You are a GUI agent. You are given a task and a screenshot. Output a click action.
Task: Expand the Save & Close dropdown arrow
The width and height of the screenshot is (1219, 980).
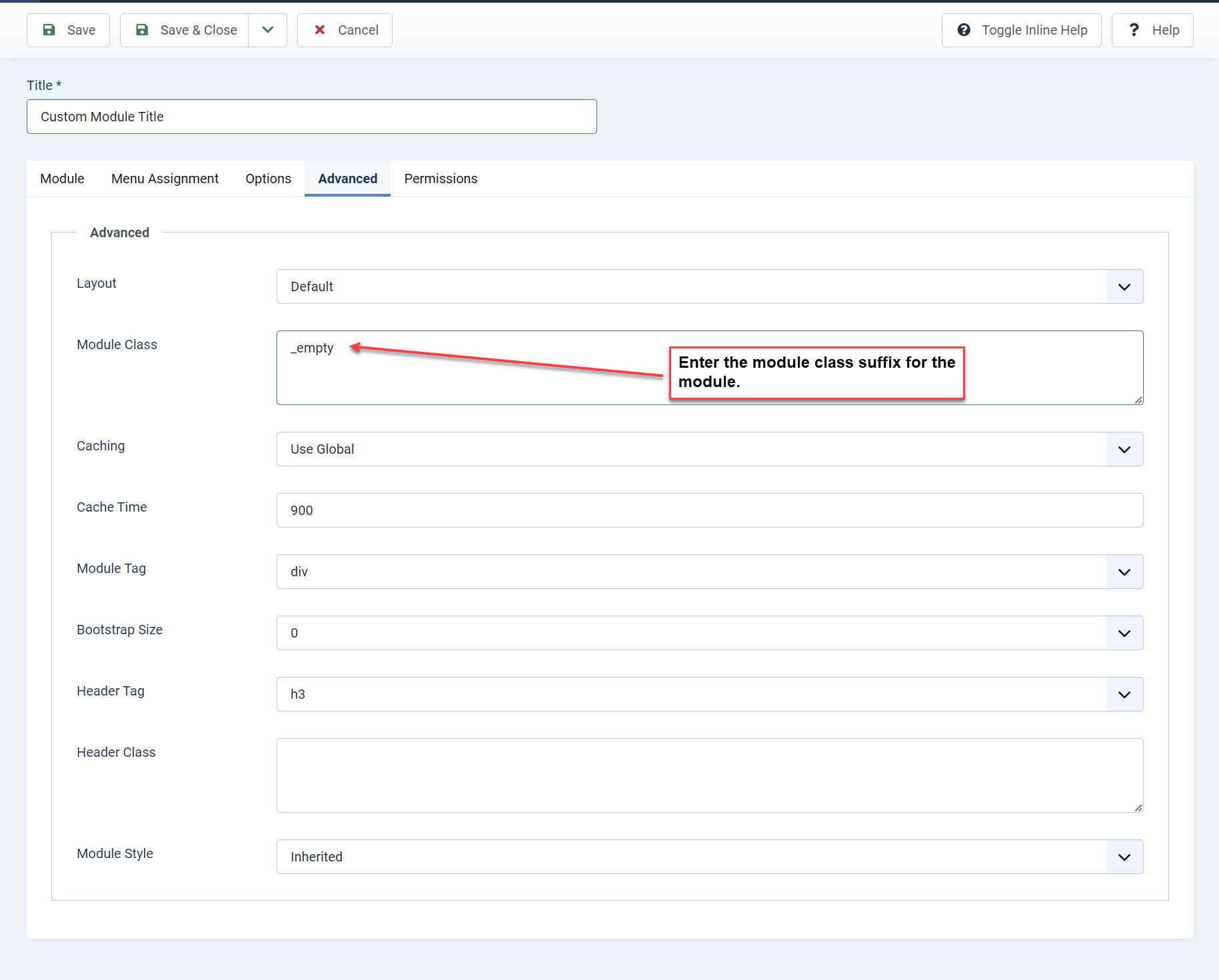click(x=268, y=30)
